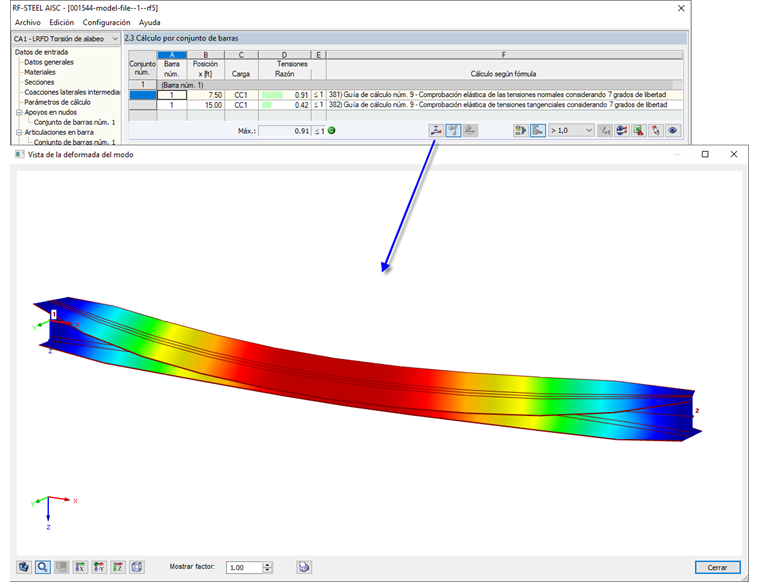Click the position cell 15.00
Screen dimensions: 760x582
(x=206, y=105)
